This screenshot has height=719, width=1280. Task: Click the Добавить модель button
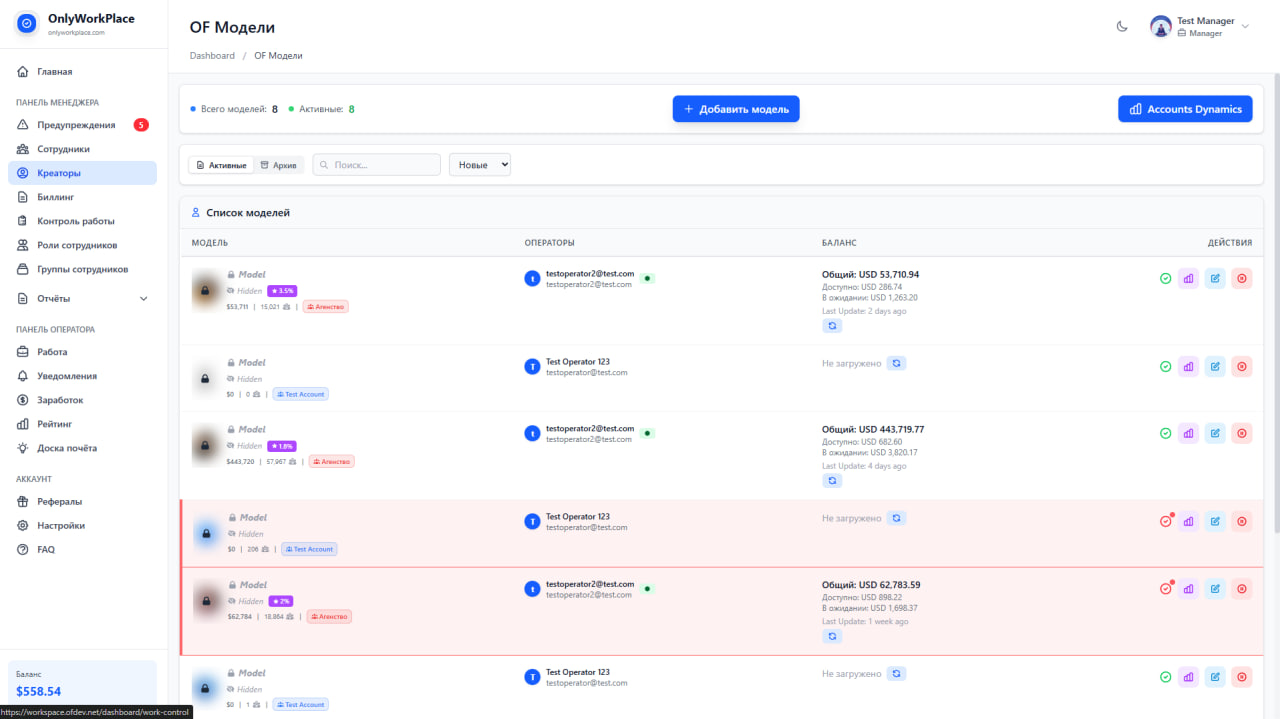(736, 108)
